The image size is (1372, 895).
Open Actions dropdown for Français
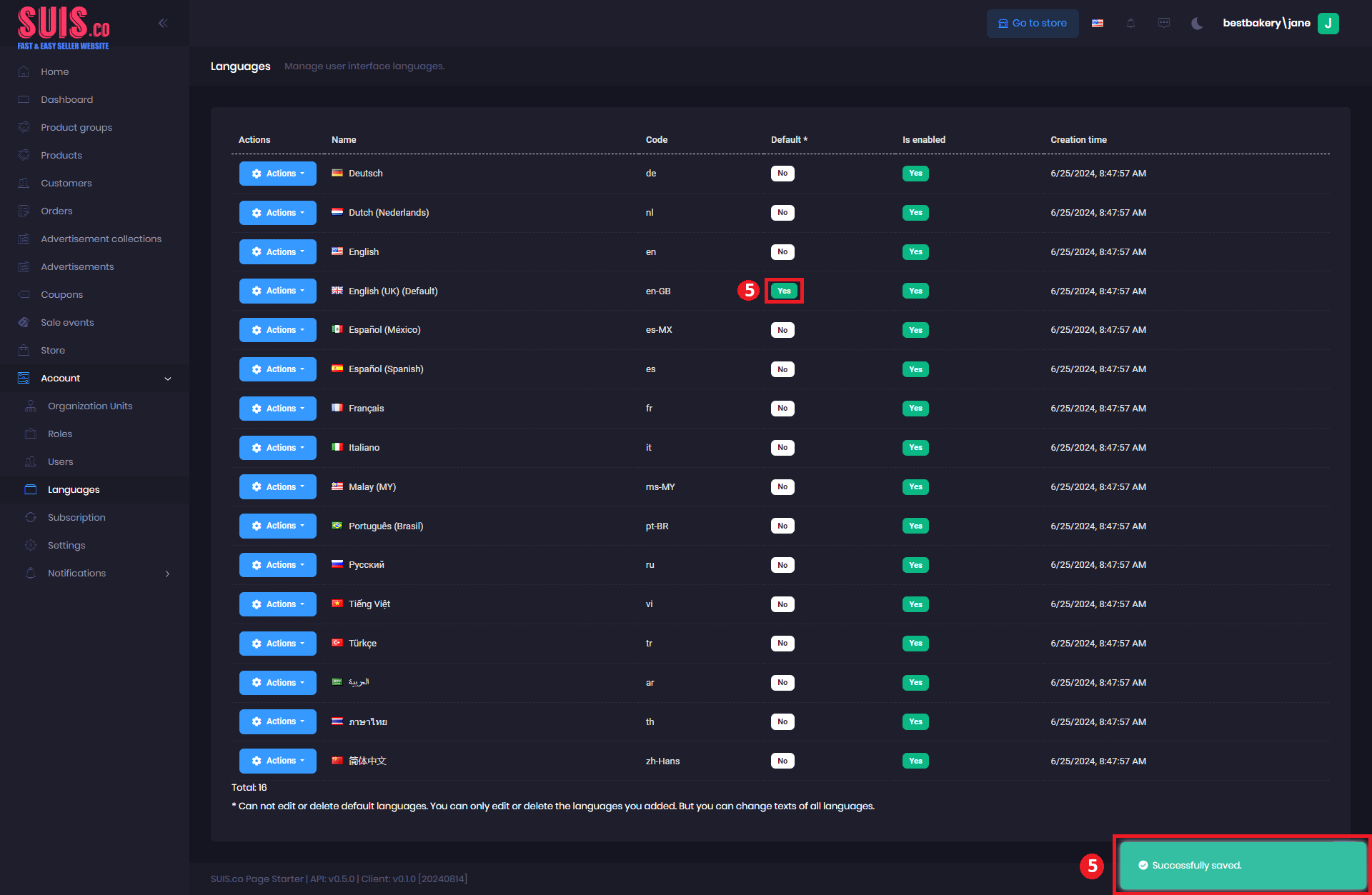pos(278,409)
